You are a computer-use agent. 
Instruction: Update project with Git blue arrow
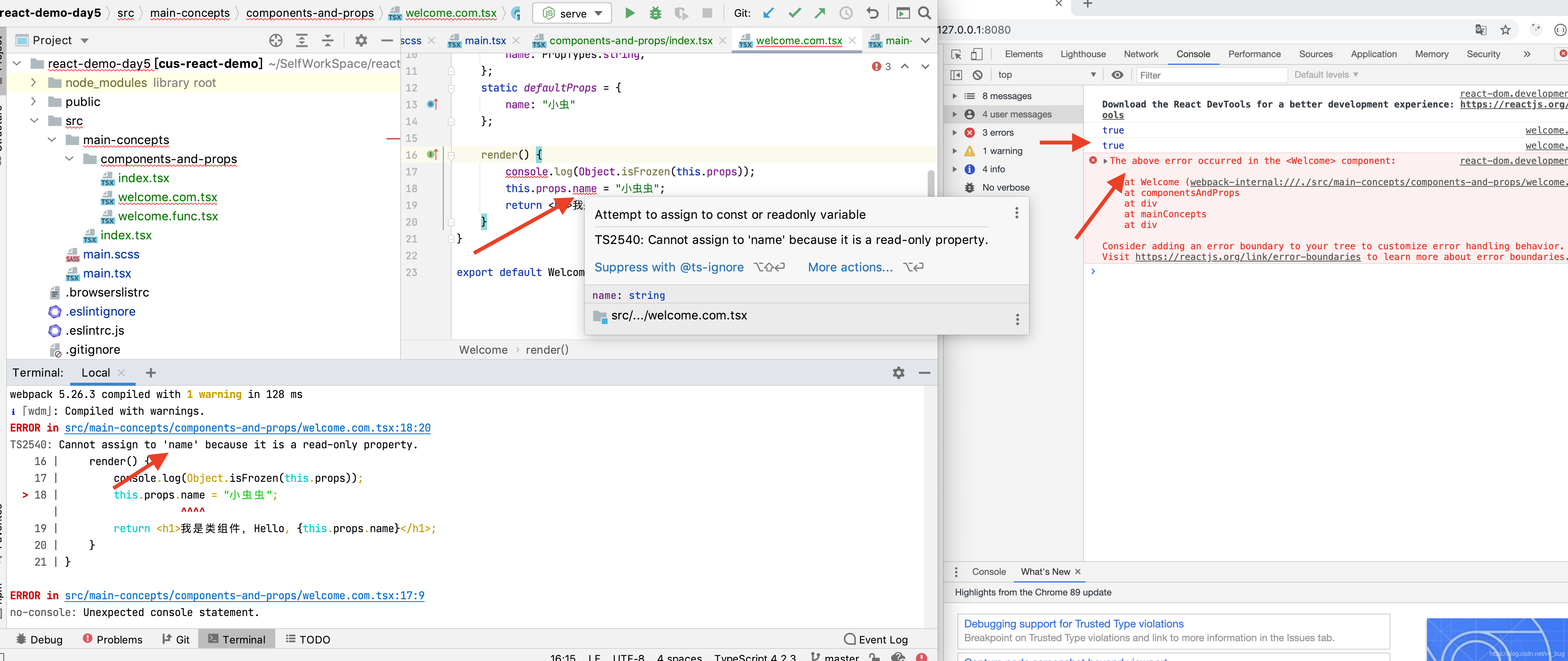[769, 13]
